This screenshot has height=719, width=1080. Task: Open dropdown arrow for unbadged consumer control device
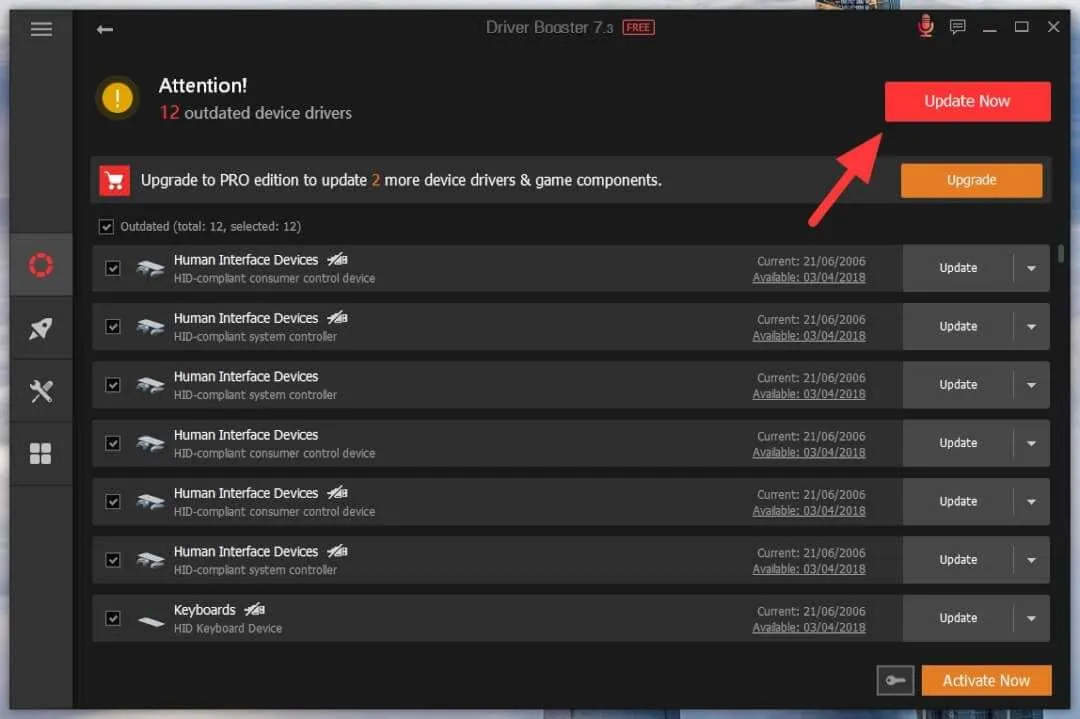(x=1031, y=444)
